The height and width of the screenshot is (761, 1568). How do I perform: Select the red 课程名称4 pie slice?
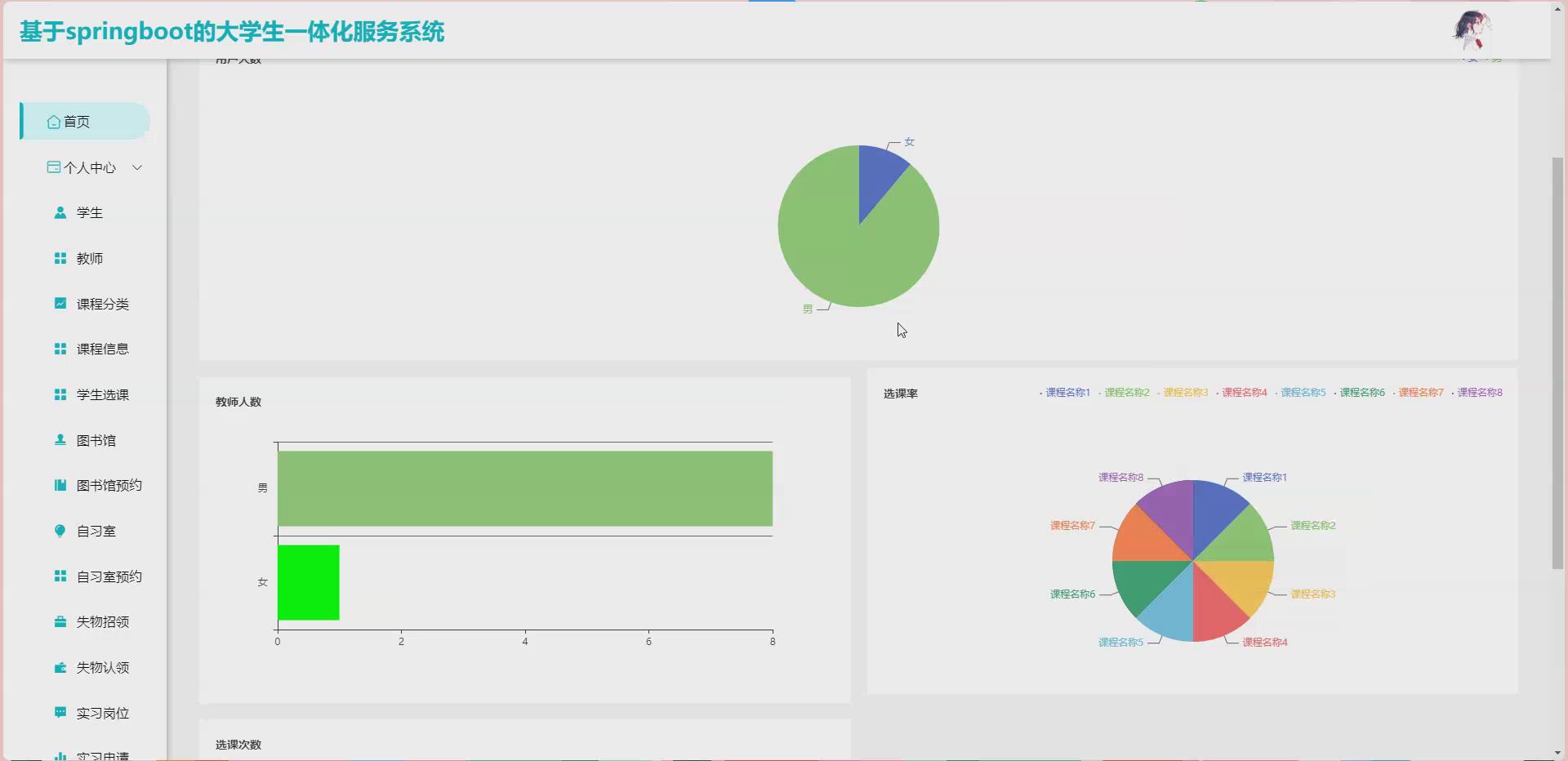tap(1213, 608)
